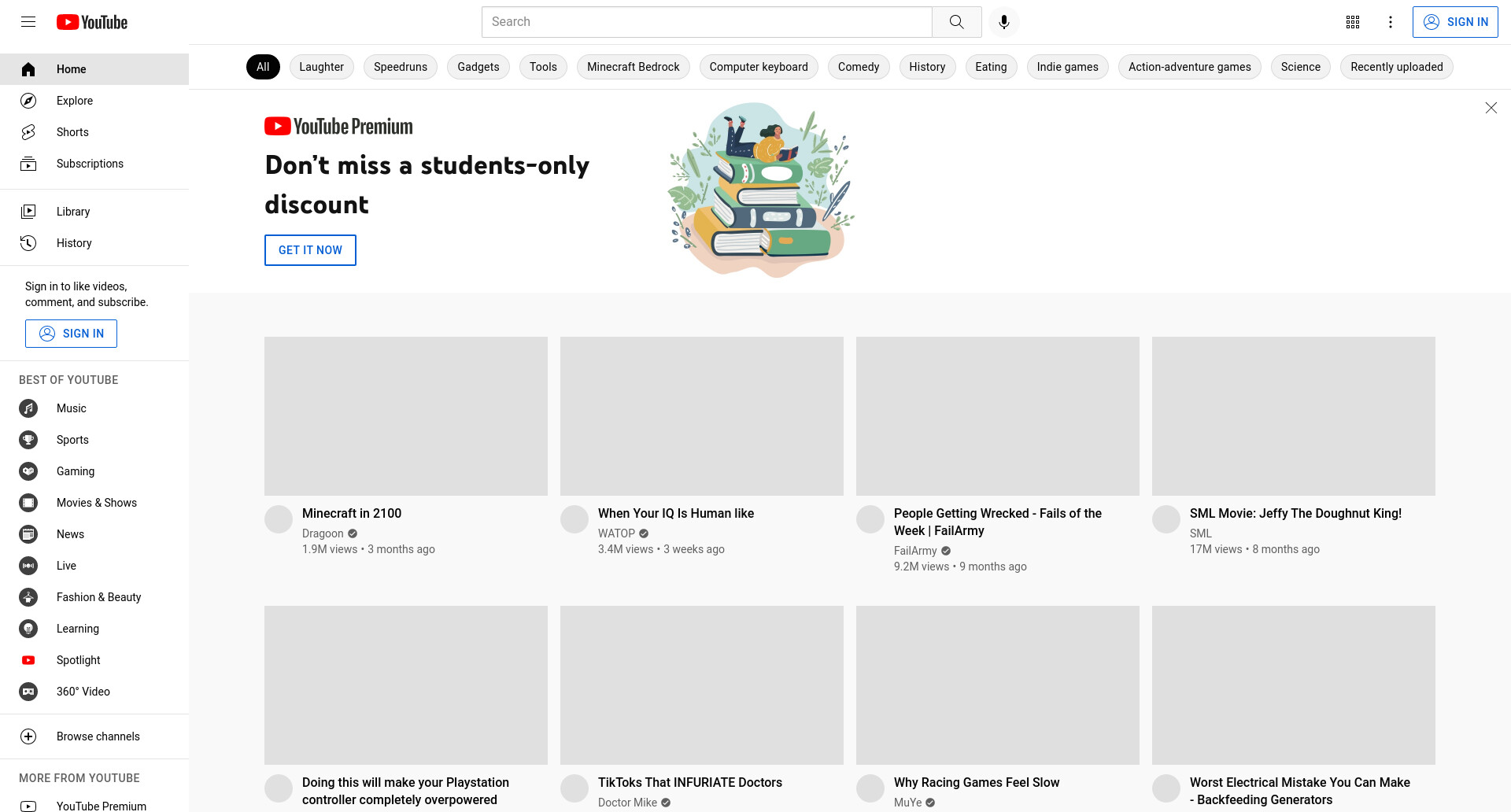Click the Fashion & Beauty icon
The image size is (1511, 812).
tap(28, 597)
